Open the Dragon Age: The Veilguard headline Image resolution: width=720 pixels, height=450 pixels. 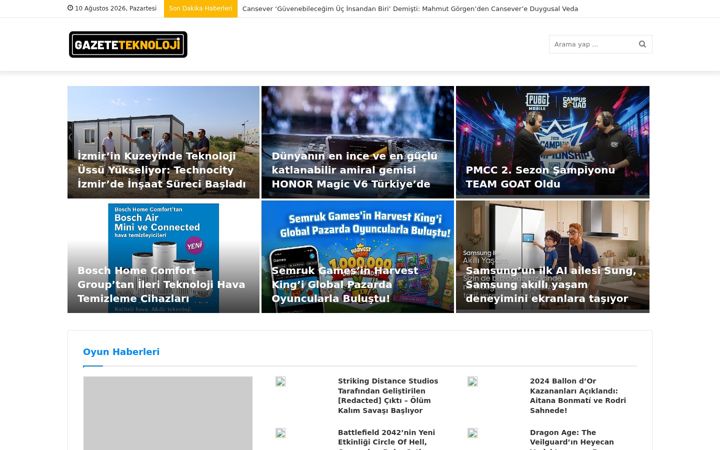[572, 439]
